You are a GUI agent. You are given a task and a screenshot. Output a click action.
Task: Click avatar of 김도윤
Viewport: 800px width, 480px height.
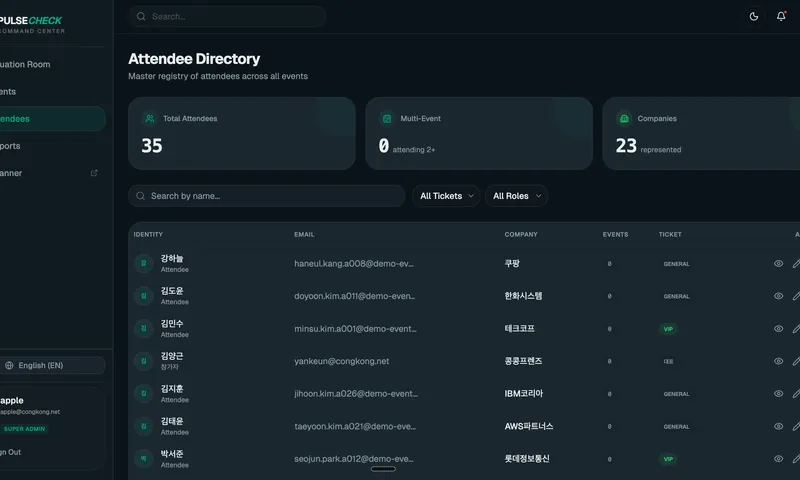click(x=143, y=296)
